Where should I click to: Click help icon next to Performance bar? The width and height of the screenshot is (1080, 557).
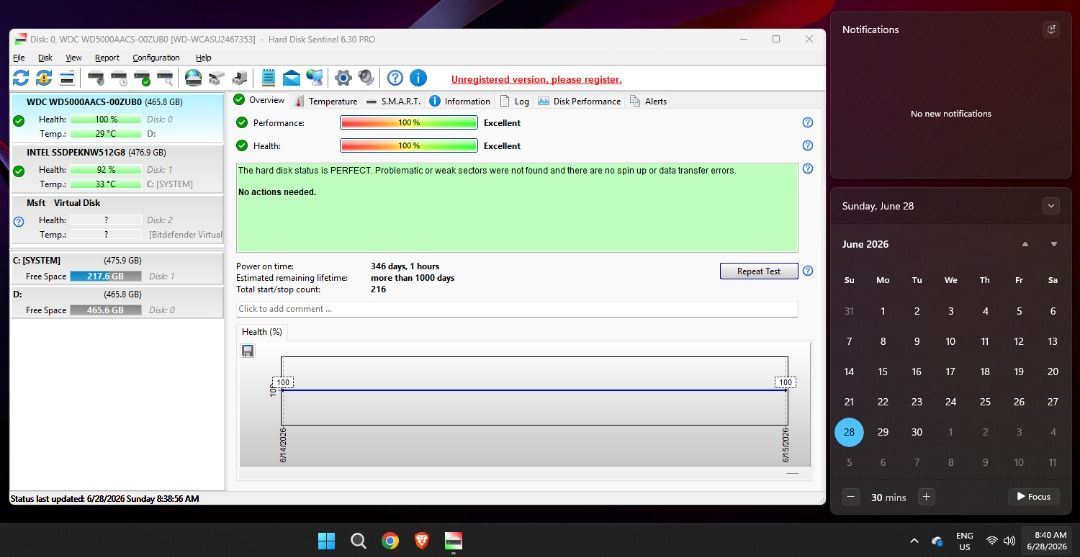808,123
